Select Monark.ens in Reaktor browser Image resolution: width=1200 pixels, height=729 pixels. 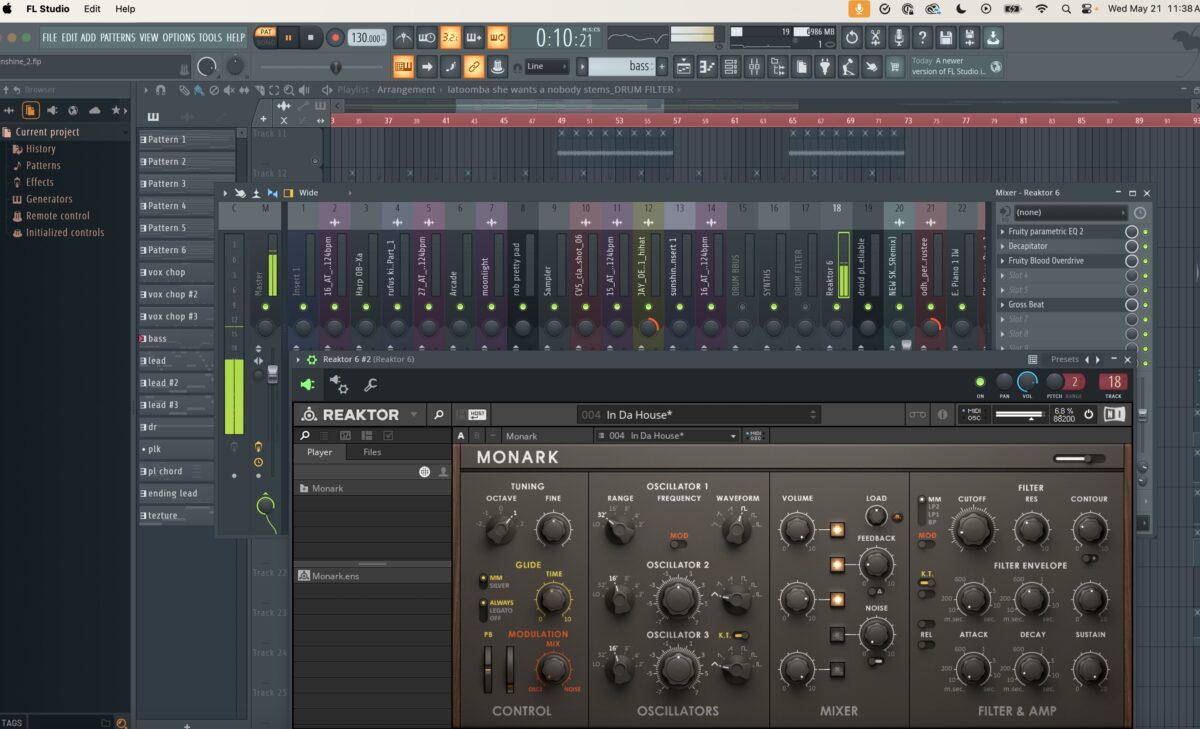coord(336,576)
